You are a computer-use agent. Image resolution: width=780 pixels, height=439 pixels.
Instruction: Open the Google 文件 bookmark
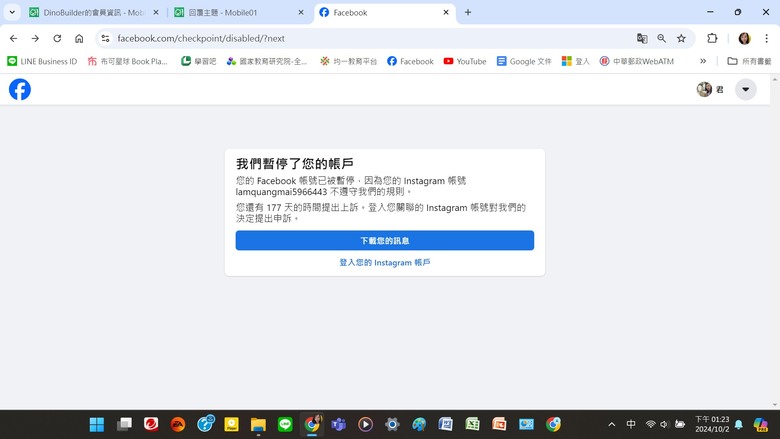(524, 61)
